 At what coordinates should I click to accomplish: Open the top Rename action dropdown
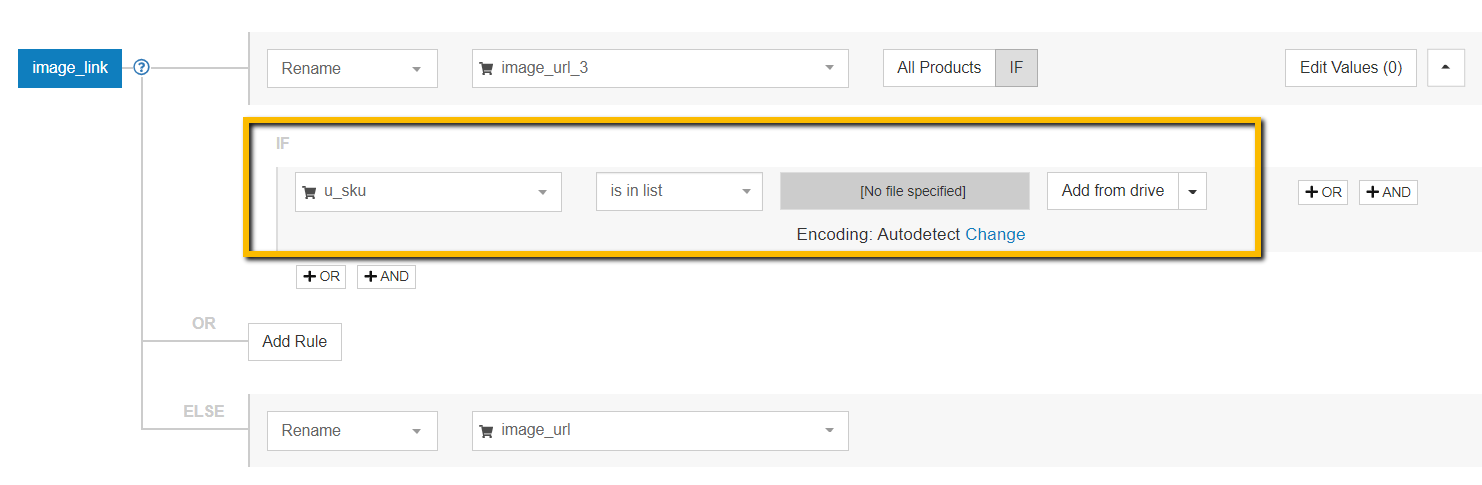[x=352, y=69]
